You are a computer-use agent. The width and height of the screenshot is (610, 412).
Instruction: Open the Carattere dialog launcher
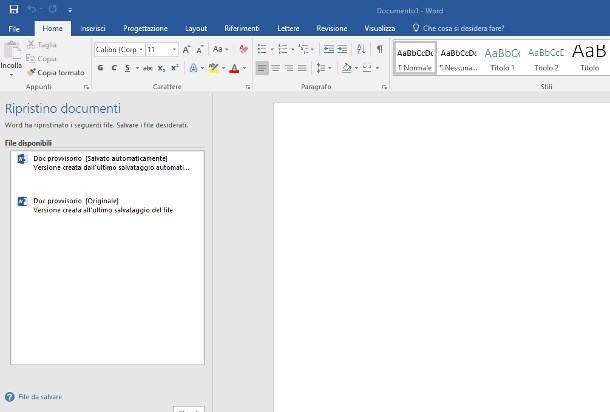248,87
